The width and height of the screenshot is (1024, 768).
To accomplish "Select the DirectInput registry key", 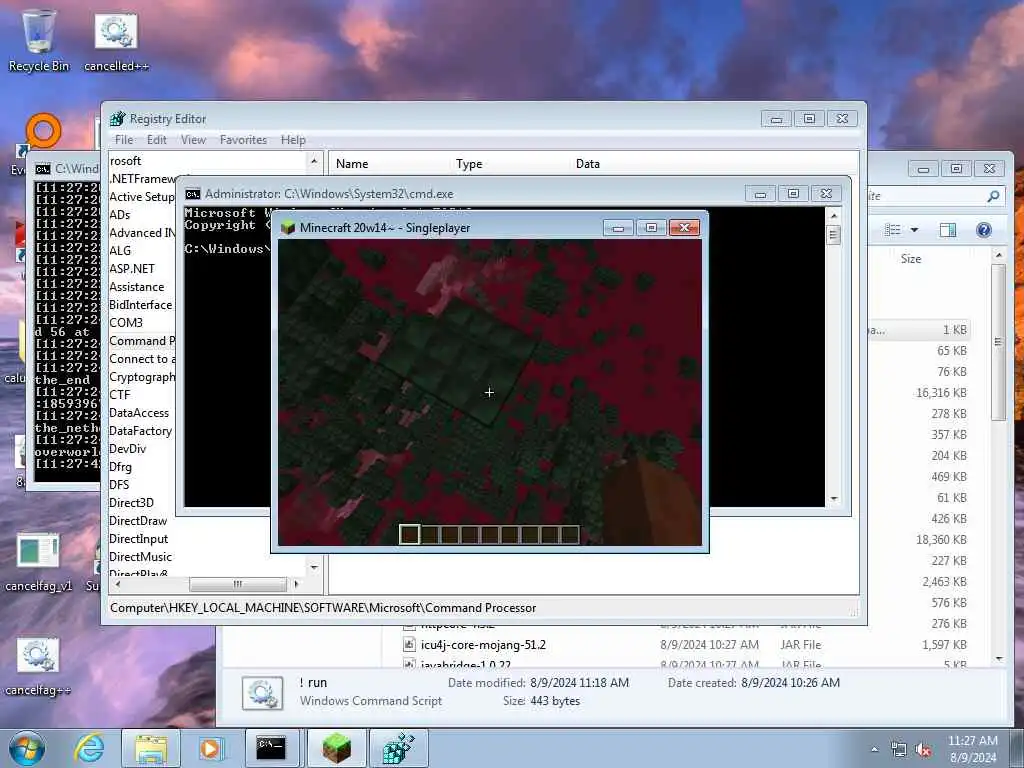I will coord(138,539).
